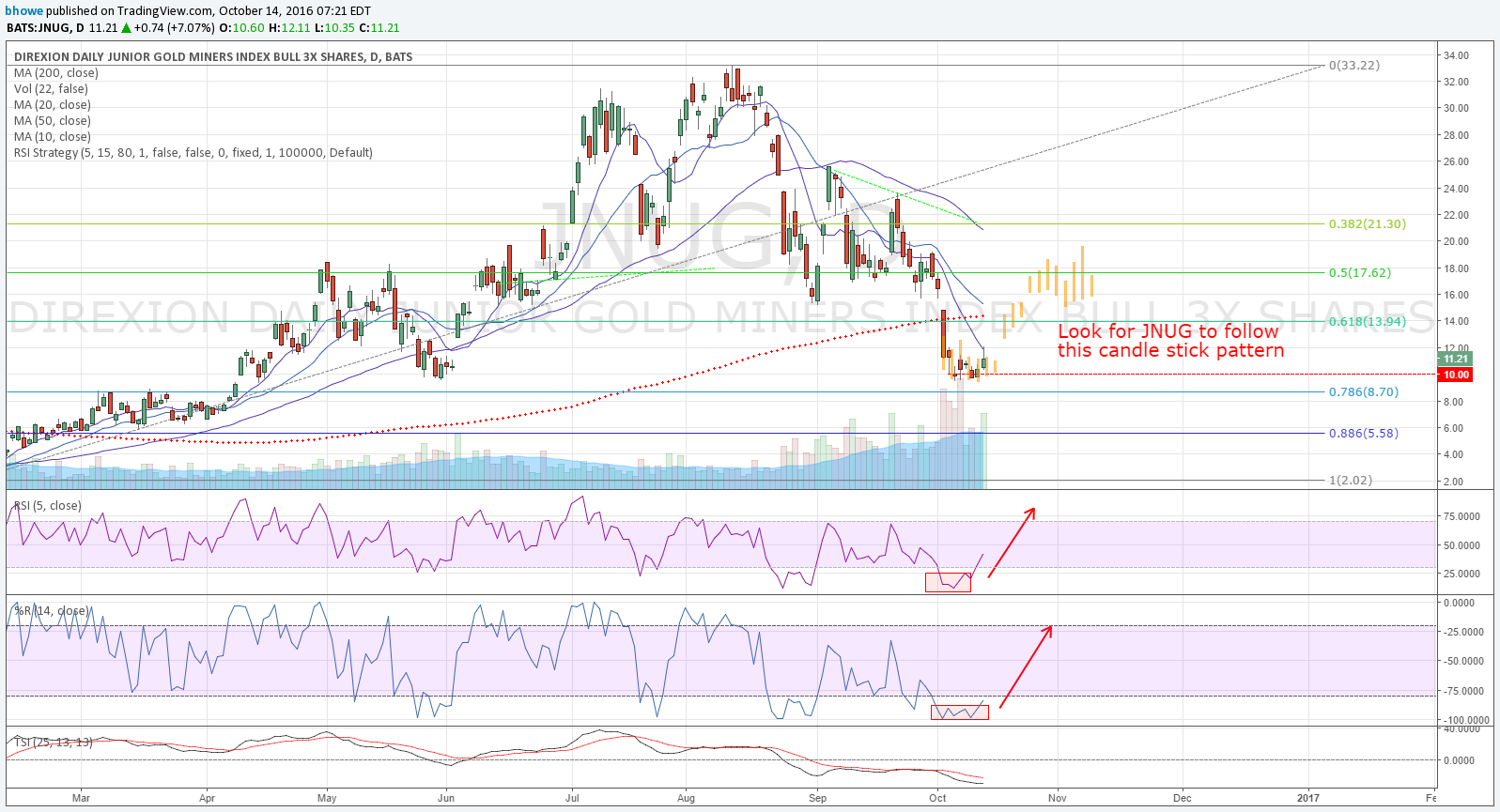Image resolution: width=1500 pixels, height=812 pixels.
Task: Click the RSI Strategy indicator label
Action: click(x=193, y=153)
